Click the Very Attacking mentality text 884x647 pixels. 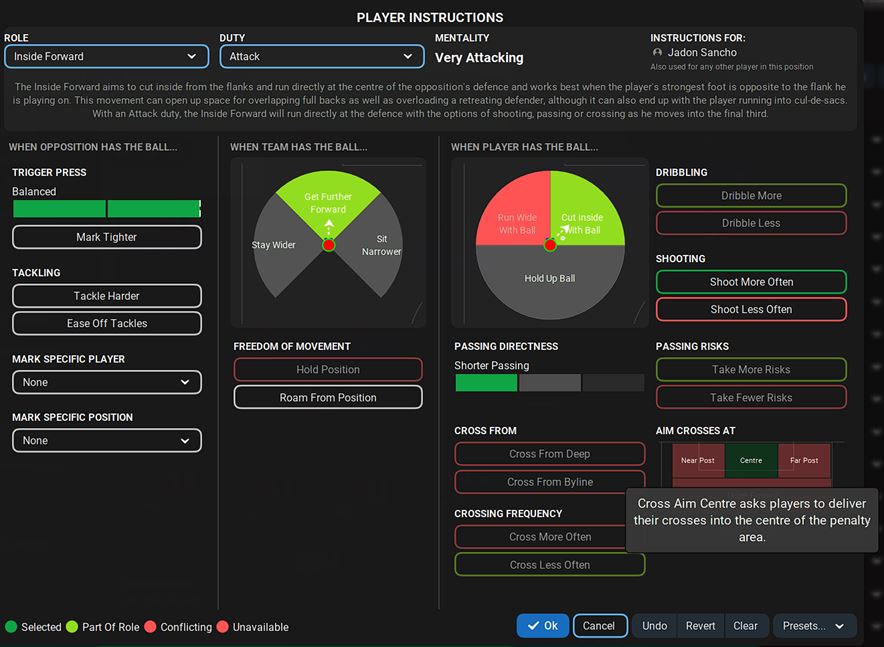(479, 58)
